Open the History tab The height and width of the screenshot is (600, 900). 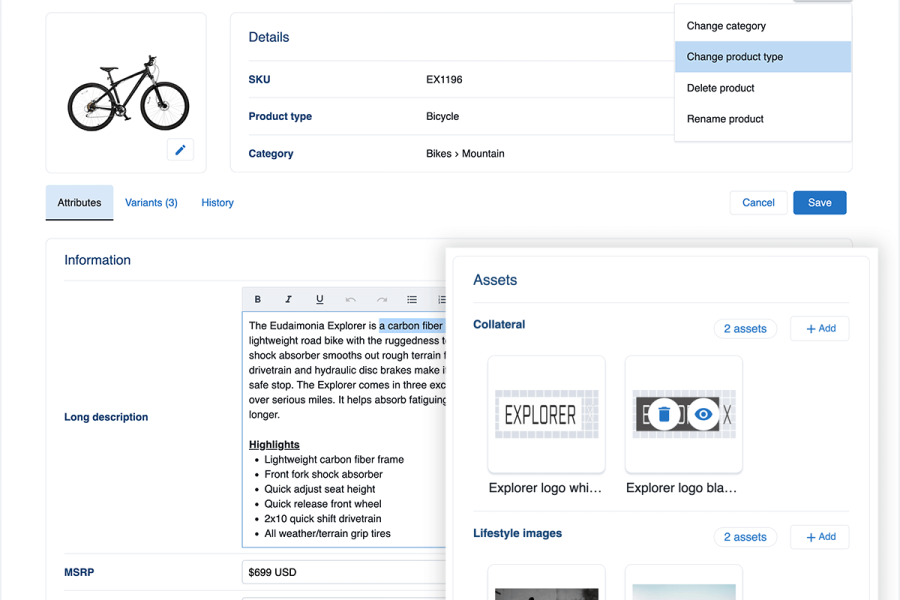[217, 203]
